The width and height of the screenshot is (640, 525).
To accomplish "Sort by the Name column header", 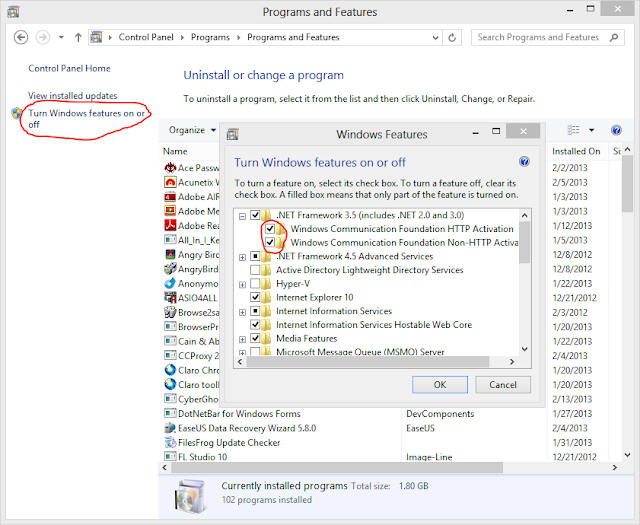I will click(175, 151).
